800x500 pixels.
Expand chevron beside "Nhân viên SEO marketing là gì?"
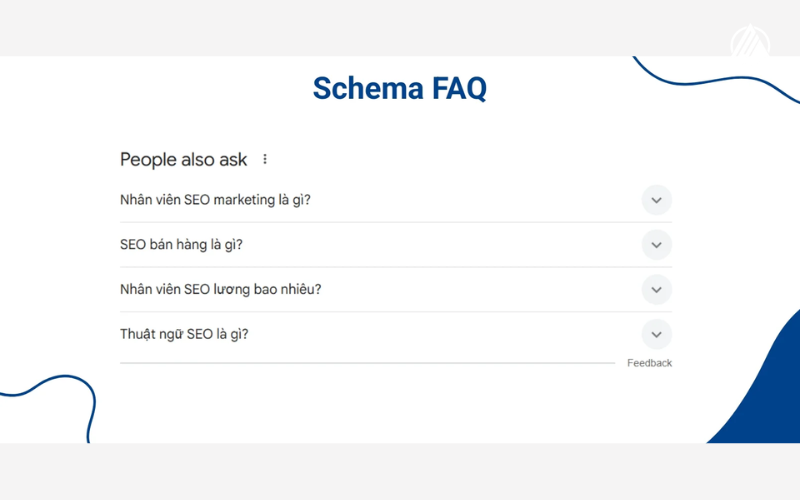click(656, 200)
